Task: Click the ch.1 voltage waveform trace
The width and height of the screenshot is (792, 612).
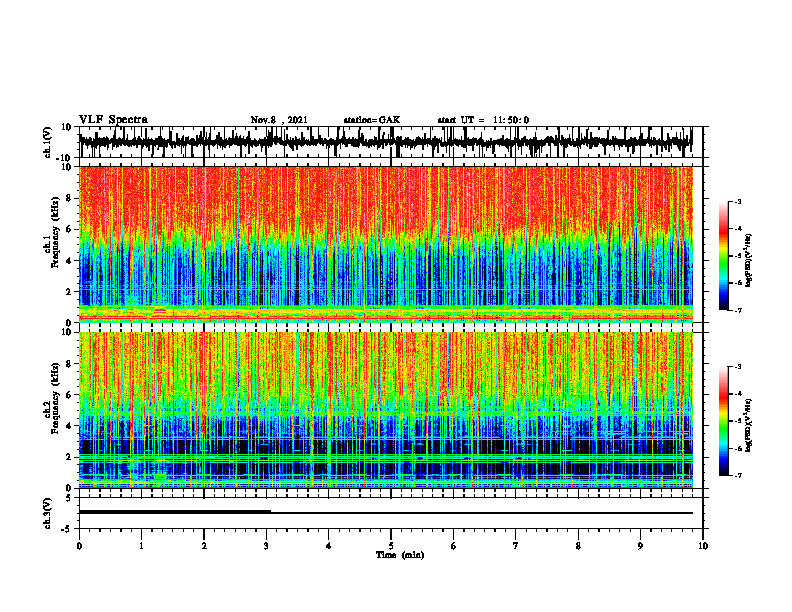Action: [385, 142]
